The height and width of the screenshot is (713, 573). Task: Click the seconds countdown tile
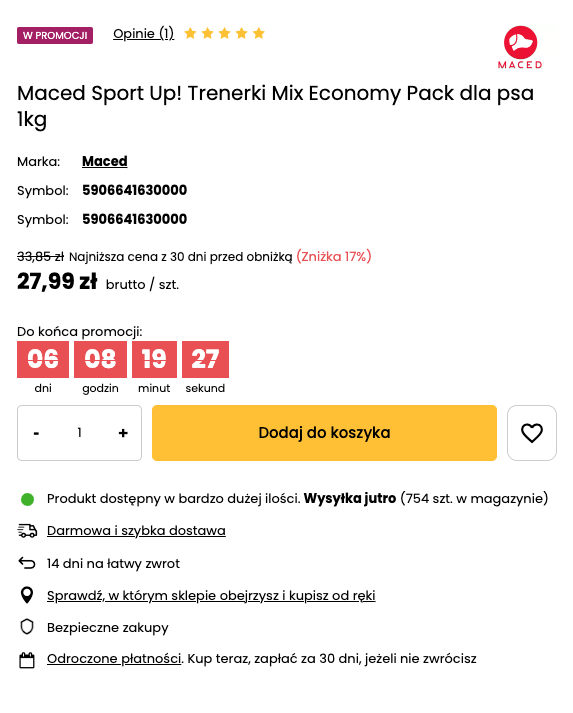pyautogui.click(x=205, y=359)
